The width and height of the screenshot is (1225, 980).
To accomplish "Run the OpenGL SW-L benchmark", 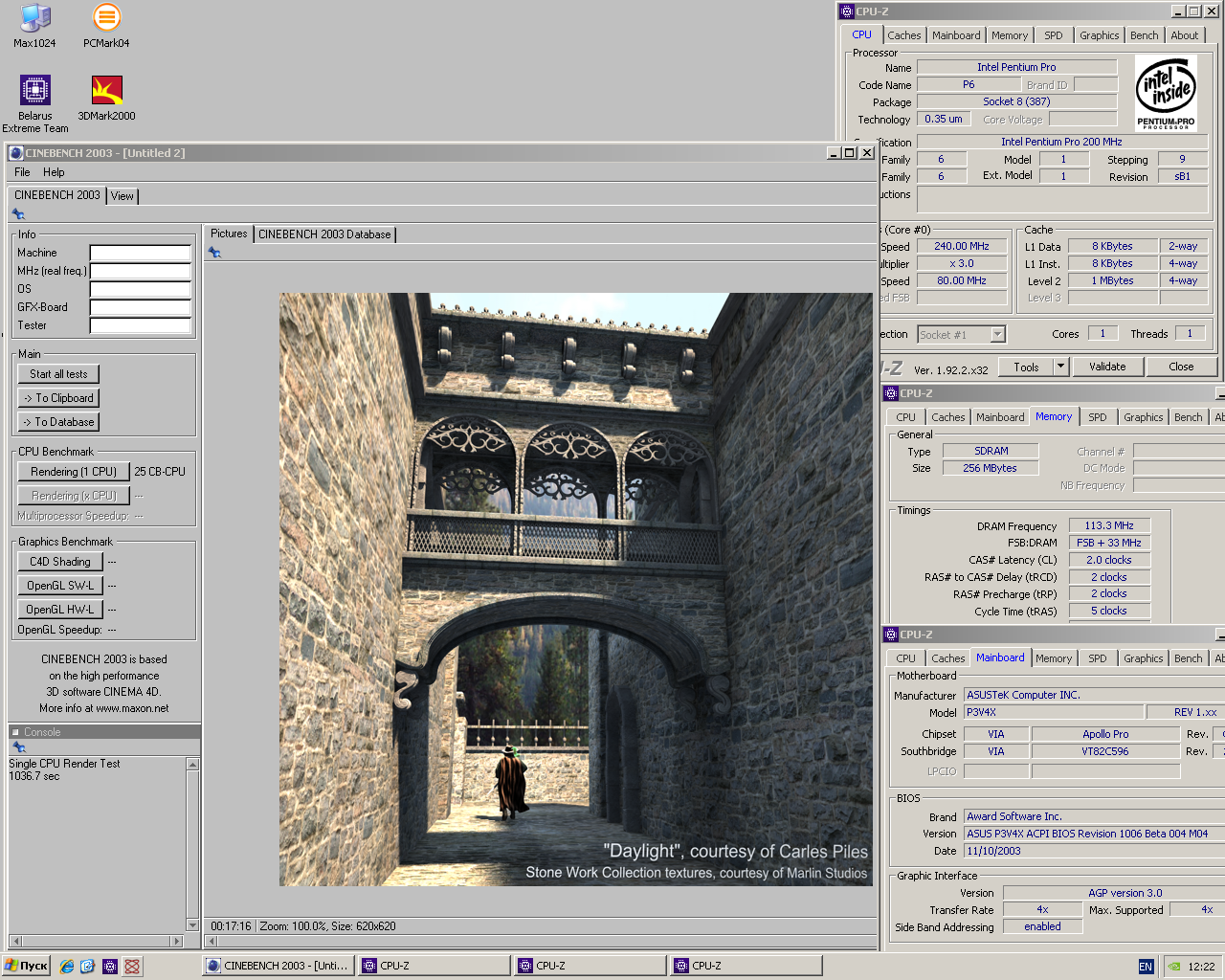I will (x=60, y=586).
